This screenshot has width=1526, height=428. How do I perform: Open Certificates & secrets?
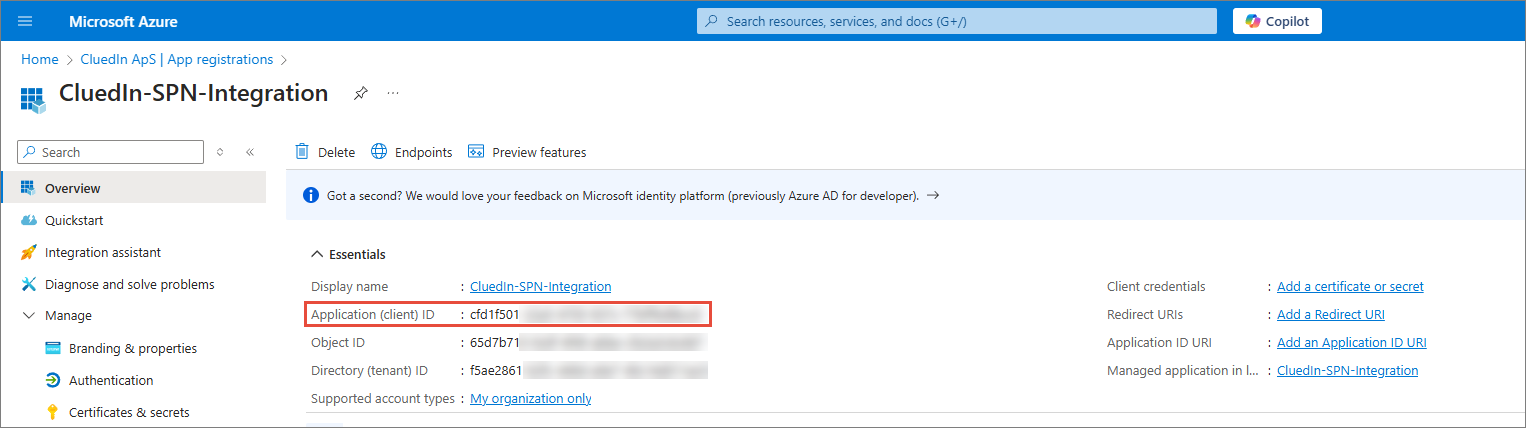129,412
